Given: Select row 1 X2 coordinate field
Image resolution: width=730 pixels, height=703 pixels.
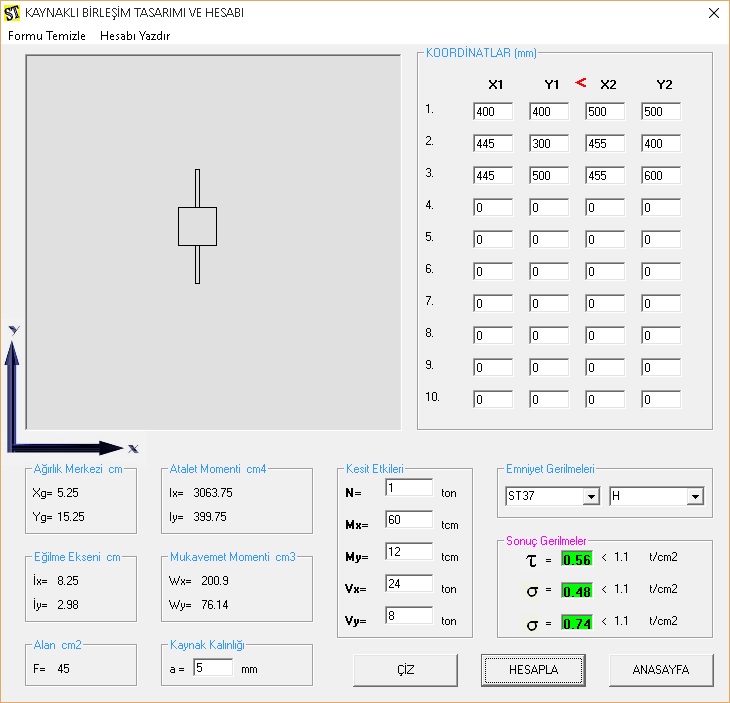Looking at the screenshot, I should tap(605, 112).
